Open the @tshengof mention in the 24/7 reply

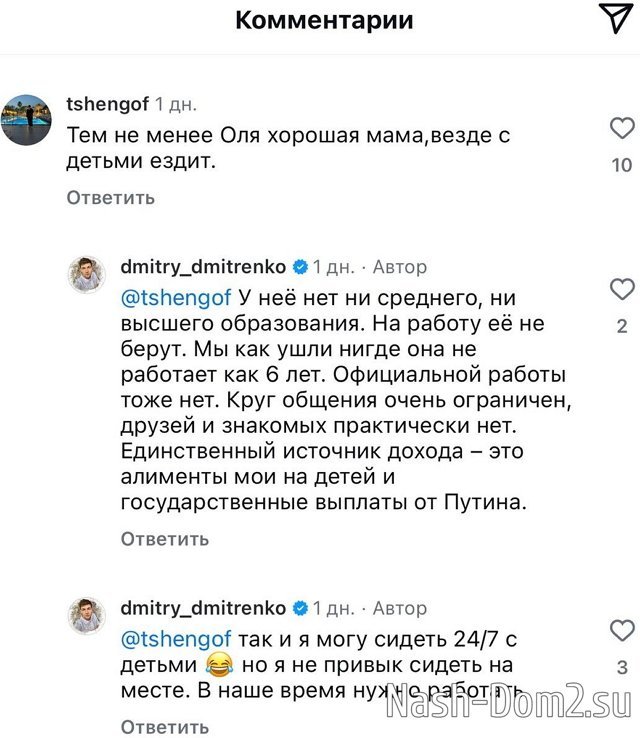tap(176, 638)
